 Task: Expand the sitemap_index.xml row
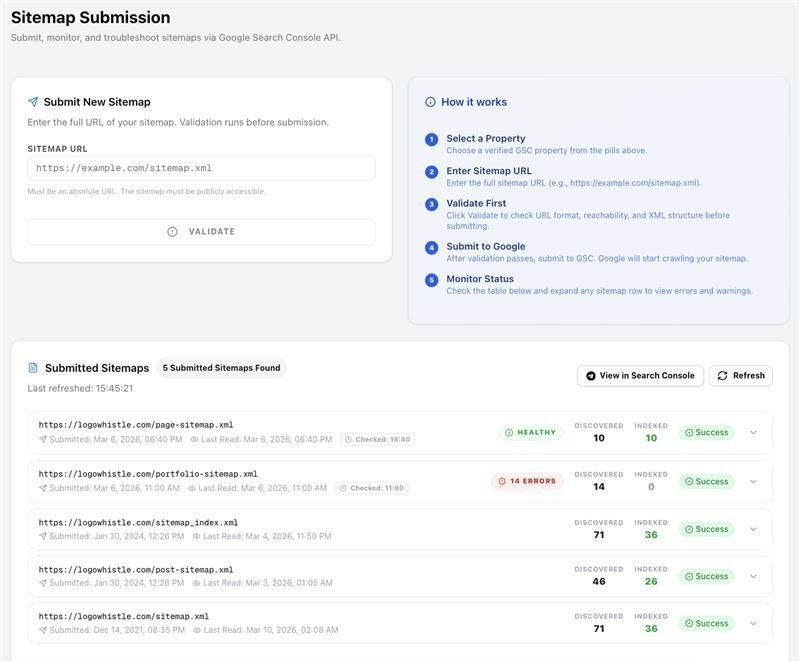(x=752, y=527)
